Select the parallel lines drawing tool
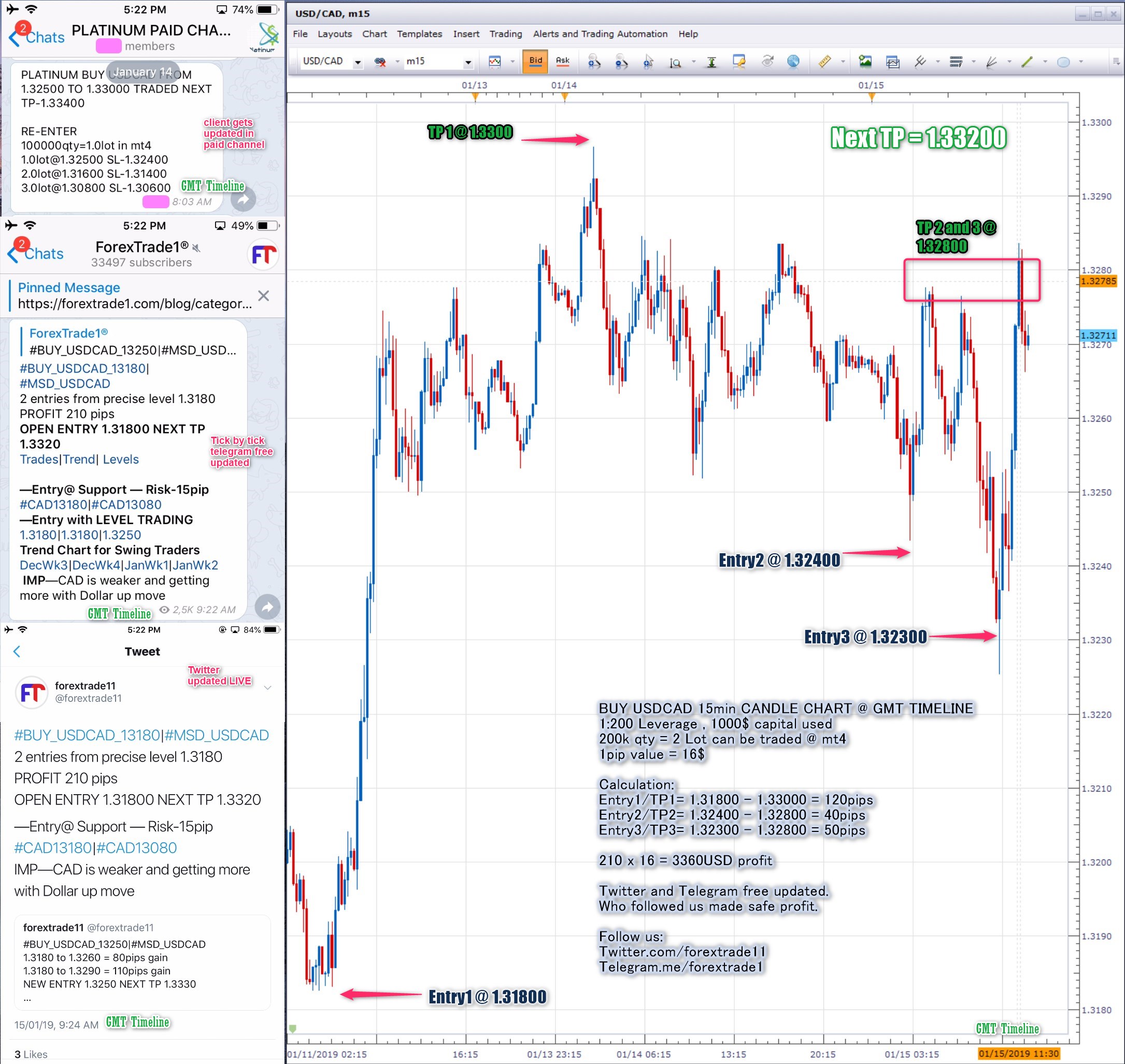 pos(920,61)
